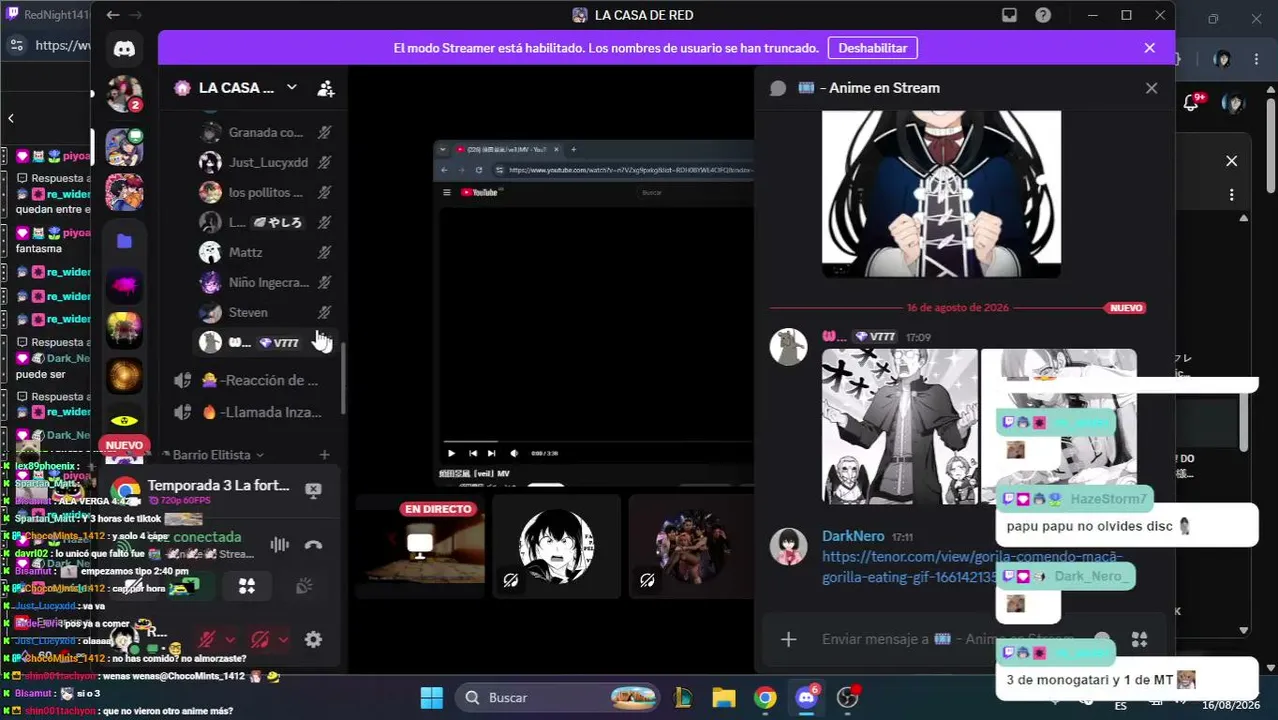This screenshot has height=720, width=1278.
Task: Mute volume in streamed YouTube player
Action: (x=514, y=453)
